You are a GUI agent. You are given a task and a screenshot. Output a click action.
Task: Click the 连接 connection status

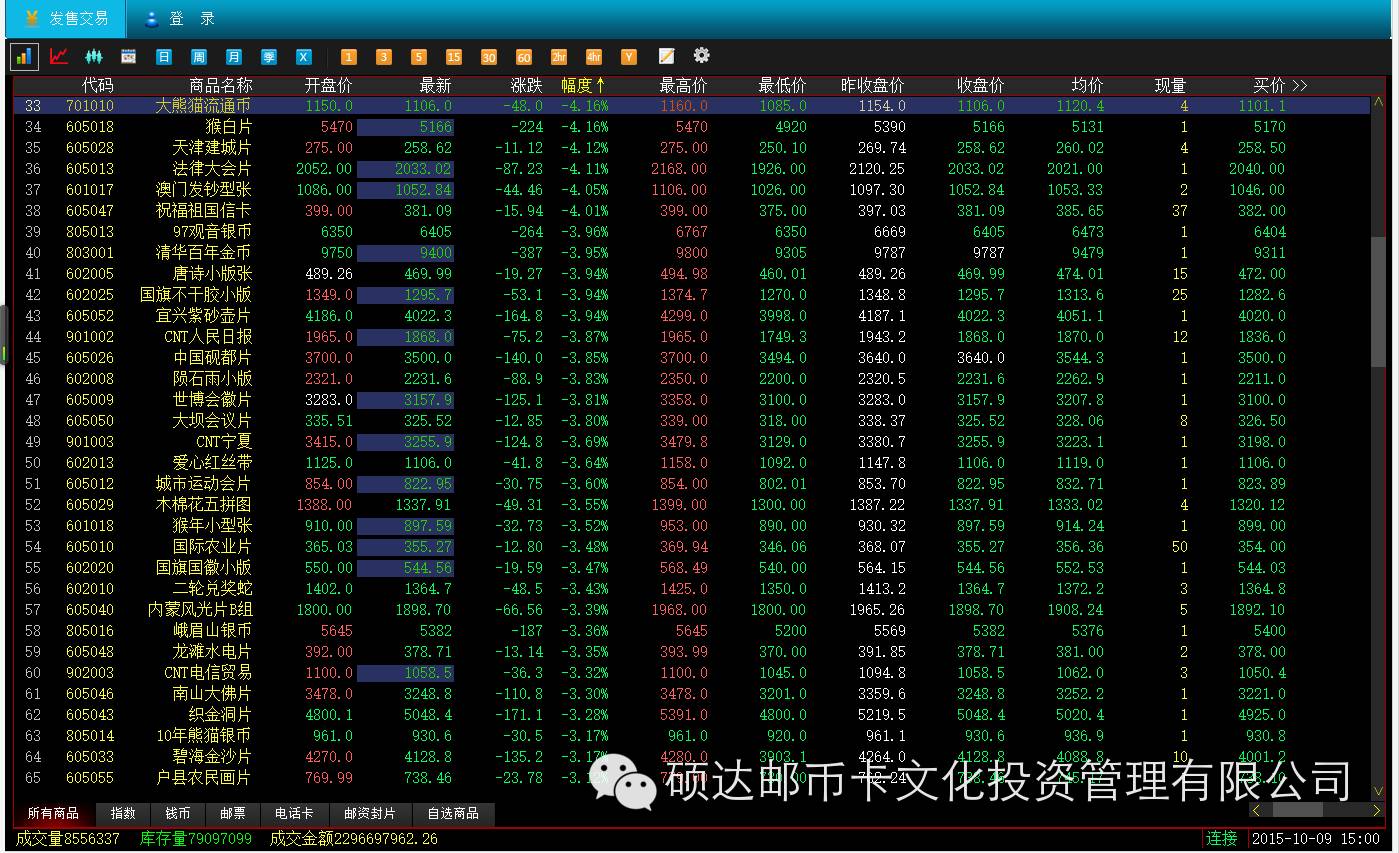(1222, 838)
